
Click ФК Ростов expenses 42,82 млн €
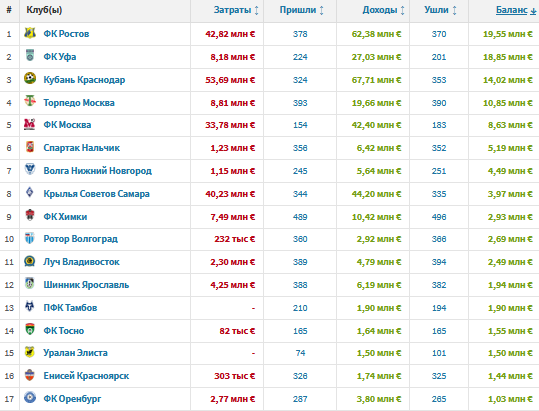coord(230,34)
